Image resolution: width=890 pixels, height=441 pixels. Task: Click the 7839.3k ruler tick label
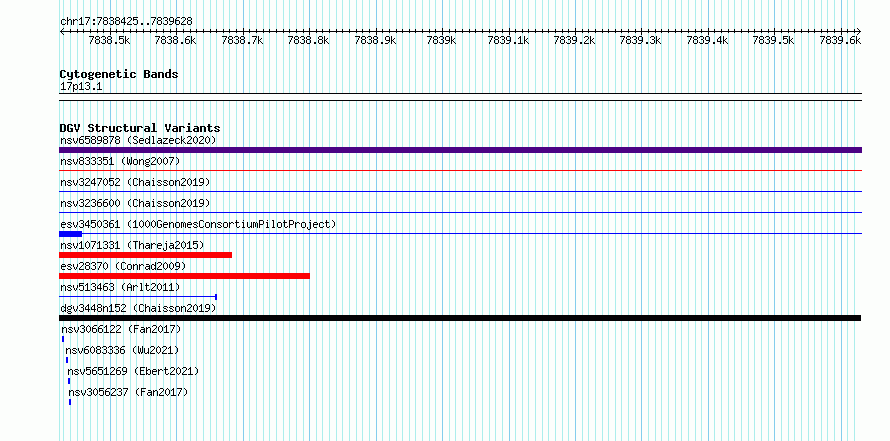[x=641, y=40]
